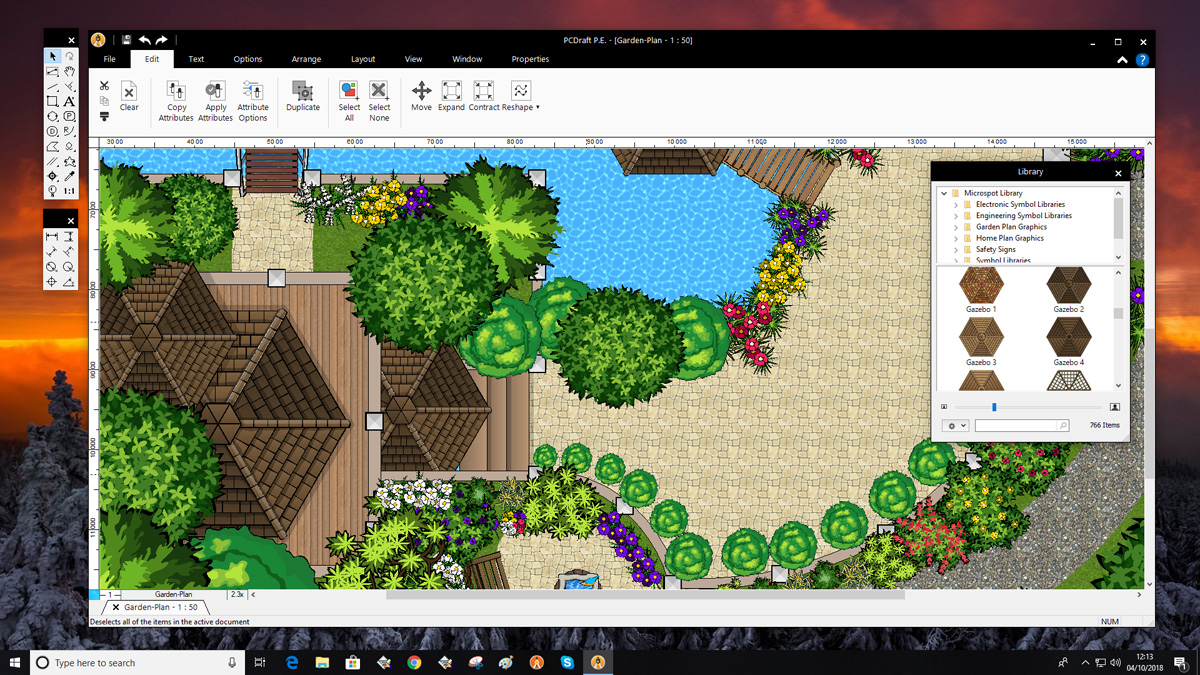The image size is (1200, 675).
Task: Click the Clear button
Action: click(x=129, y=96)
